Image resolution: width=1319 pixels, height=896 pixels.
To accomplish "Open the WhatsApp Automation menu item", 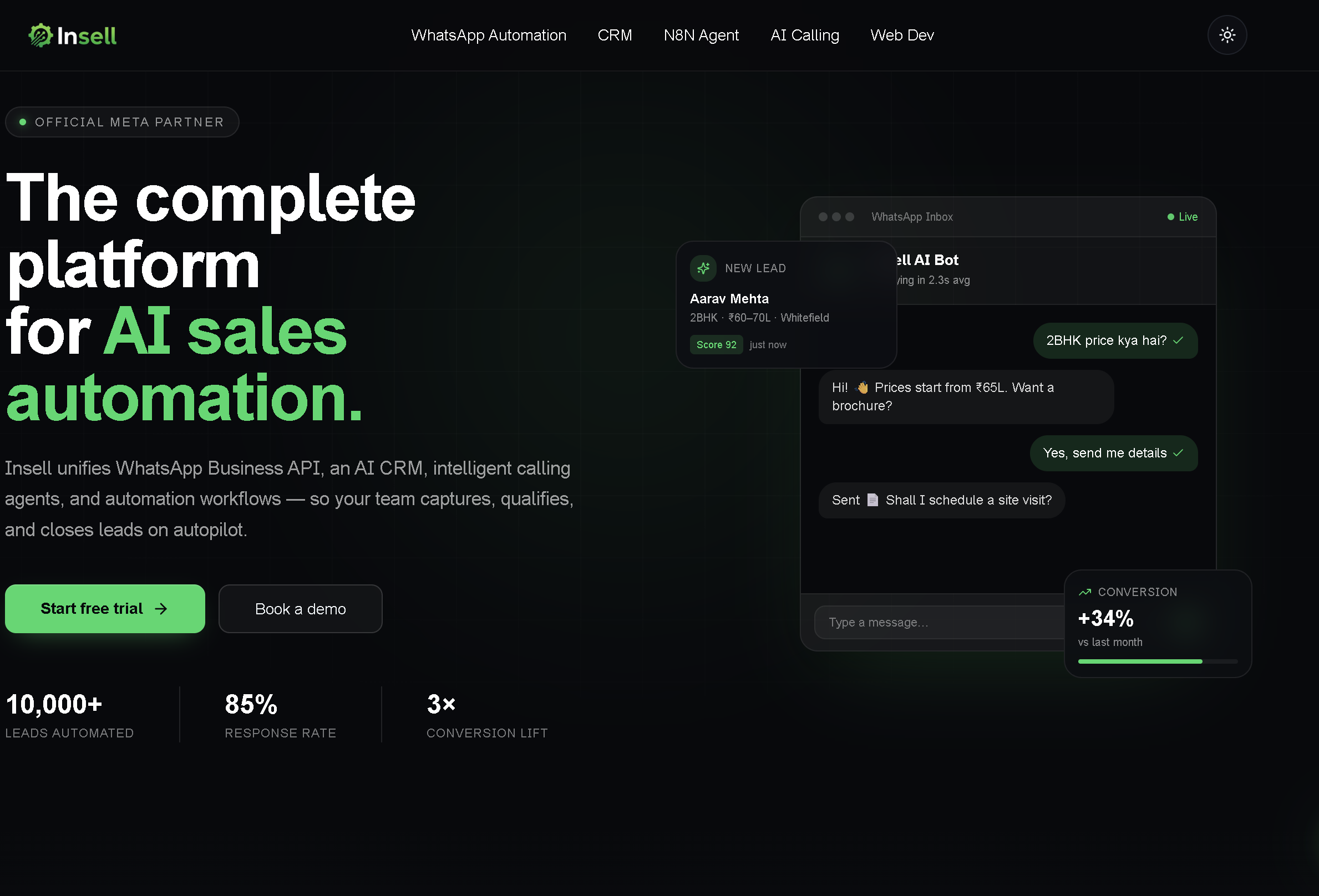I will click(489, 35).
